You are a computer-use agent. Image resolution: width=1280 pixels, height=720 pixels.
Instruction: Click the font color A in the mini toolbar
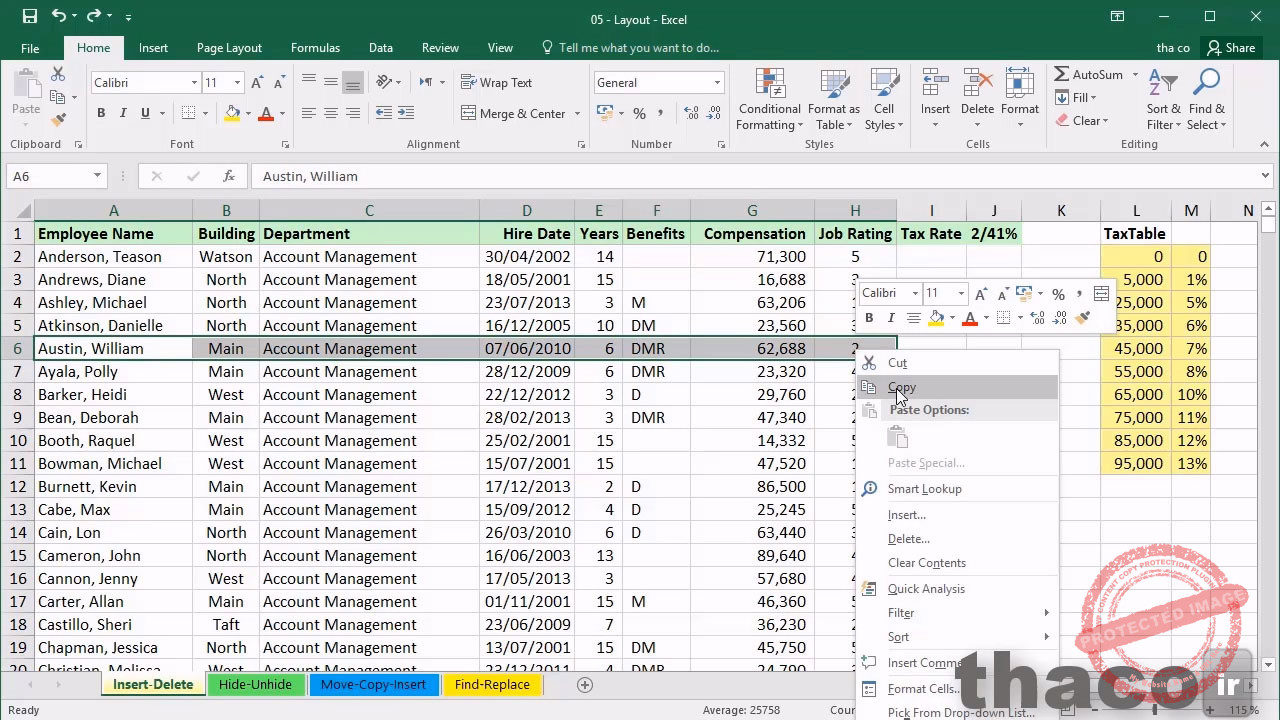click(x=969, y=318)
